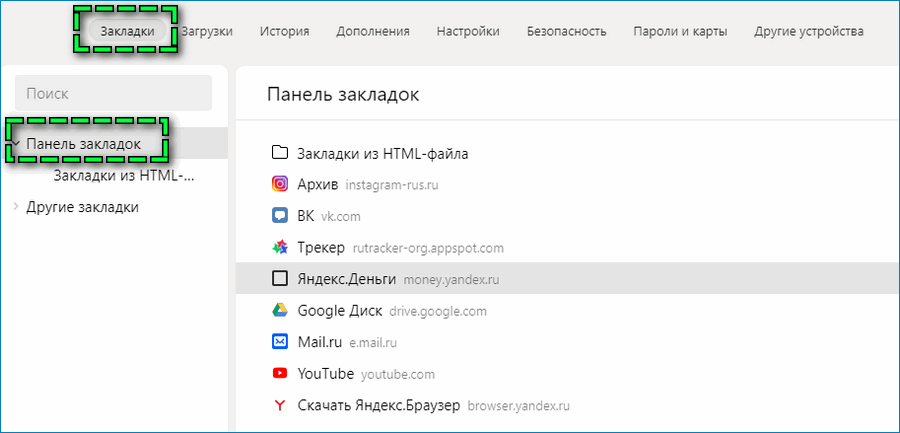Switch to the Безопасность tab
This screenshot has width=900, height=433.
tap(567, 31)
